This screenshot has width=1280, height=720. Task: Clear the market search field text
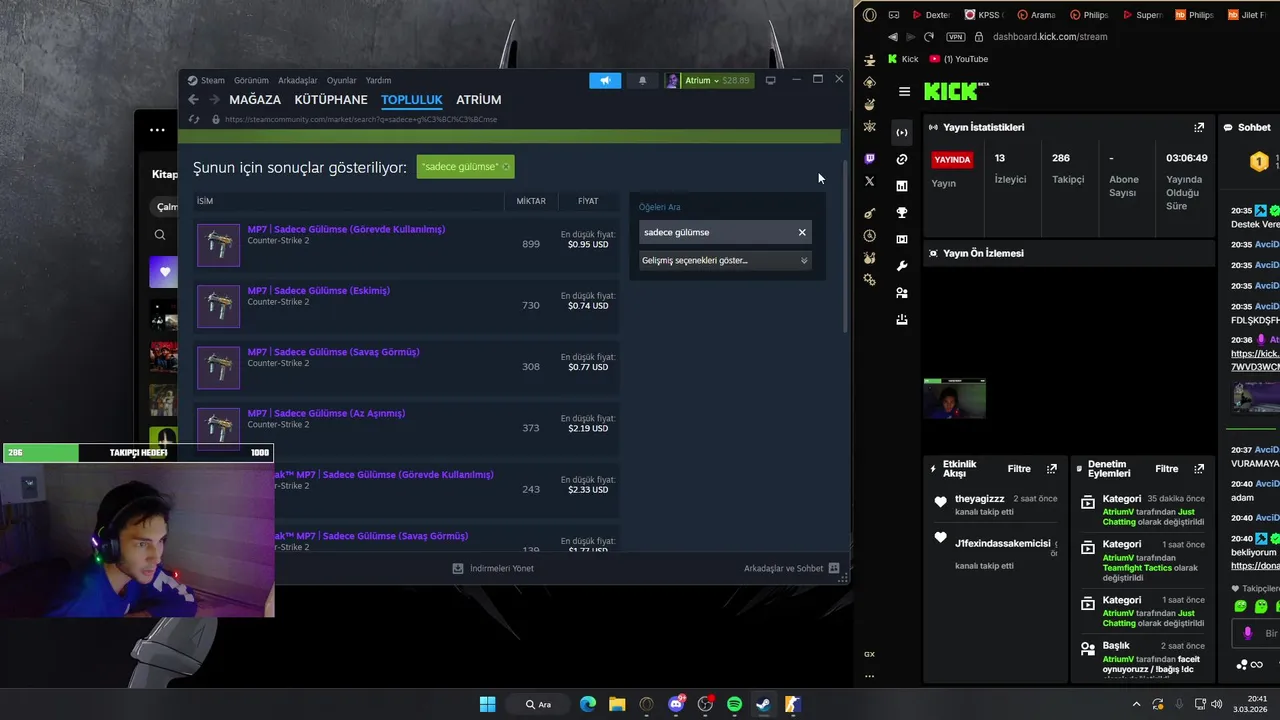[802, 232]
